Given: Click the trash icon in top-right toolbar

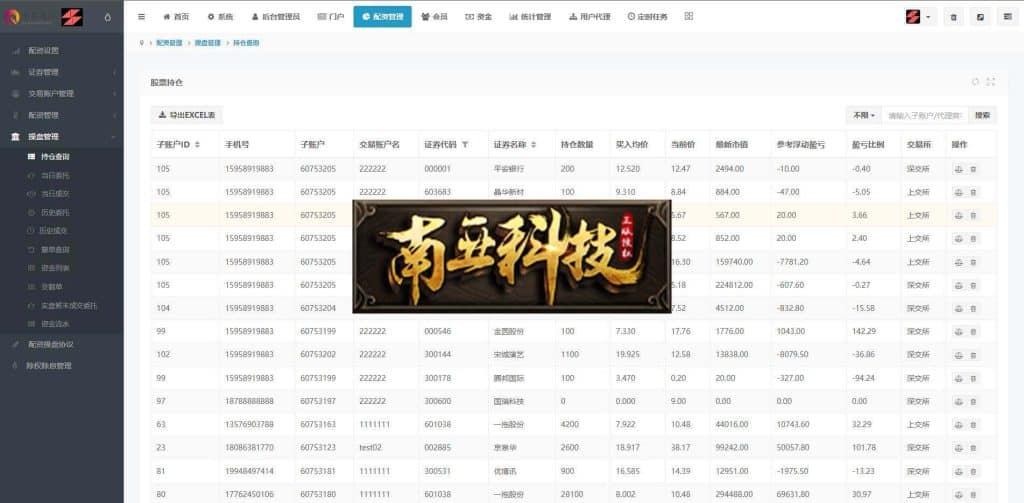Looking at the screenshot, I should click(x=953, y=18).
